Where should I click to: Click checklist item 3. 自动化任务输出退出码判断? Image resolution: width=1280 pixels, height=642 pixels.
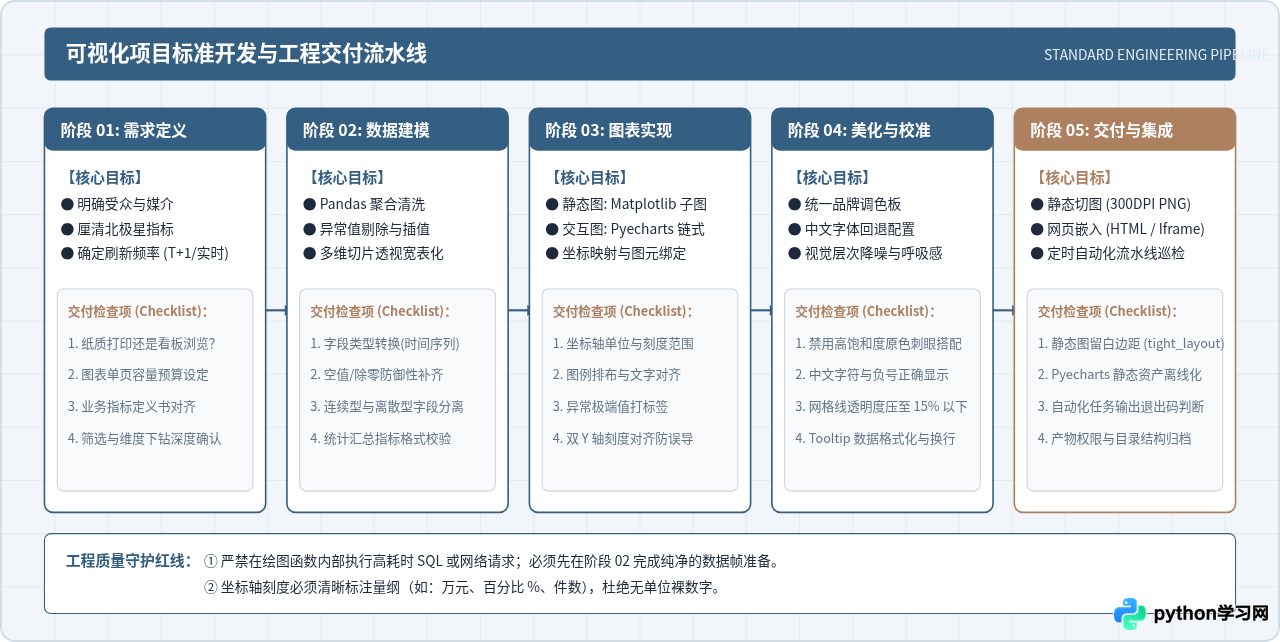(1121, 407)
